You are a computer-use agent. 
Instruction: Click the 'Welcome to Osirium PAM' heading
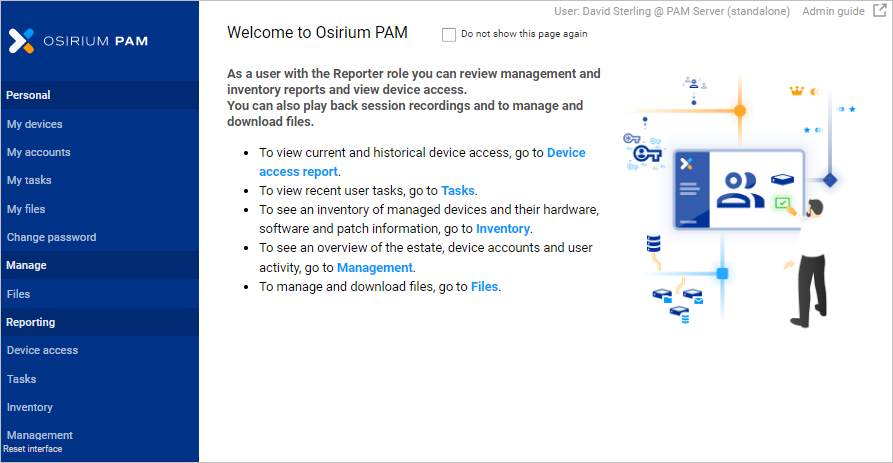(x=317, y=32)
